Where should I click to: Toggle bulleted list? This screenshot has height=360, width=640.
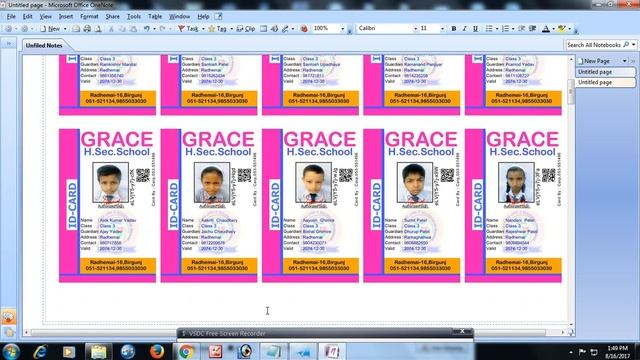[489, 29]
